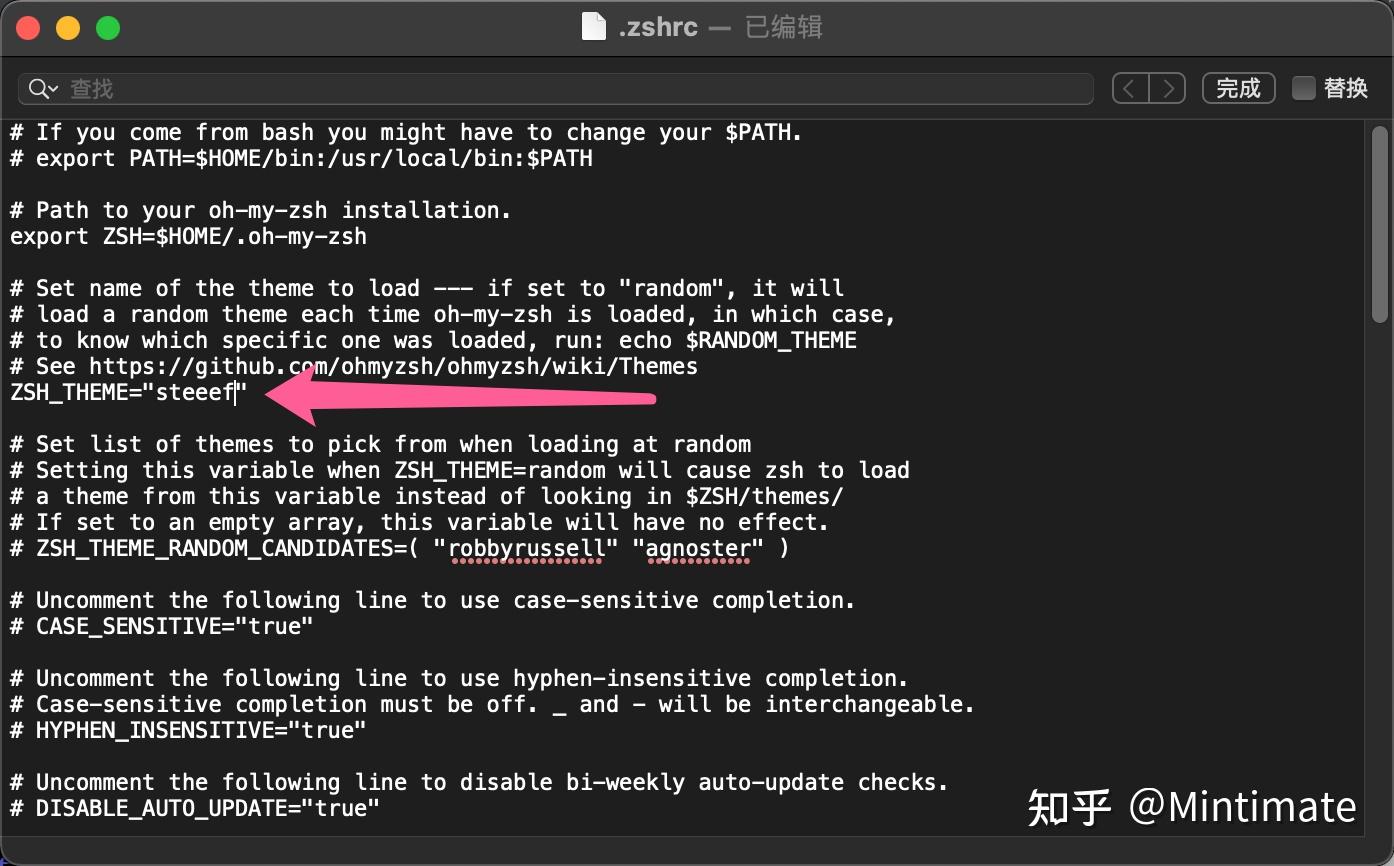Click inside the 查找 search field
Image resolution: width=1394 pixels, height=866 pixels.
[x=400, y=88]
